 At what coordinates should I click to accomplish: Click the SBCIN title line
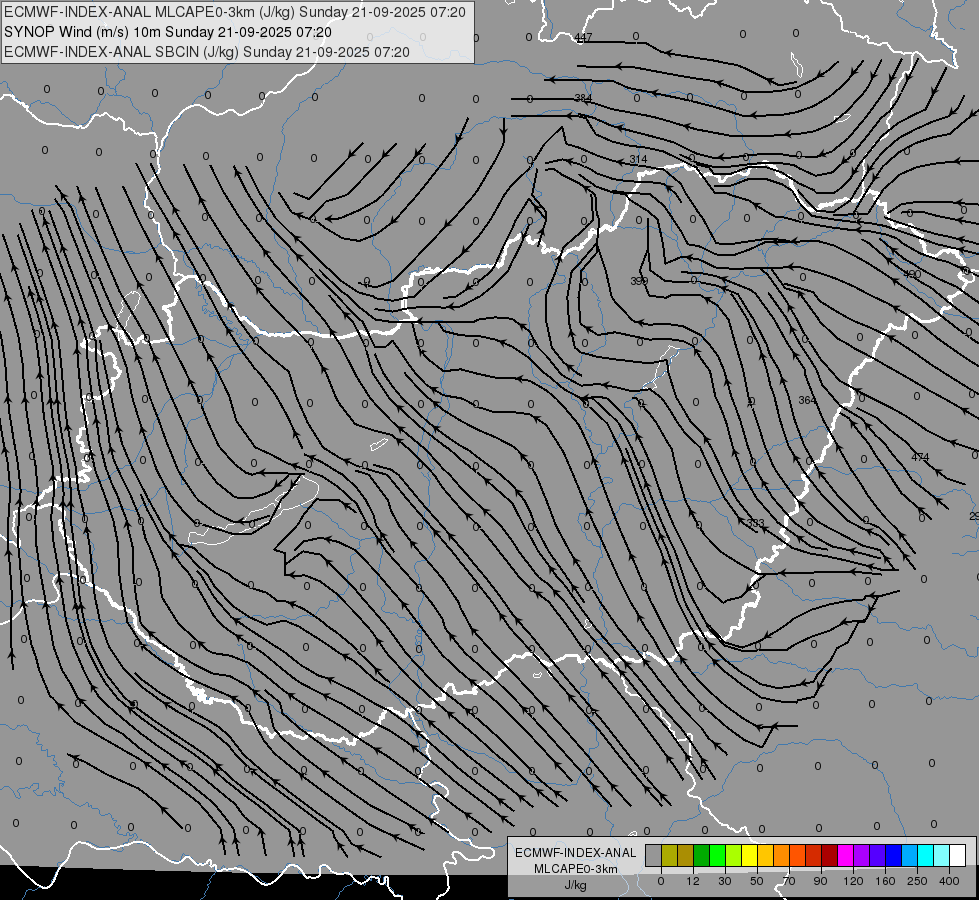pyautogui.click(x=207, y=52)
